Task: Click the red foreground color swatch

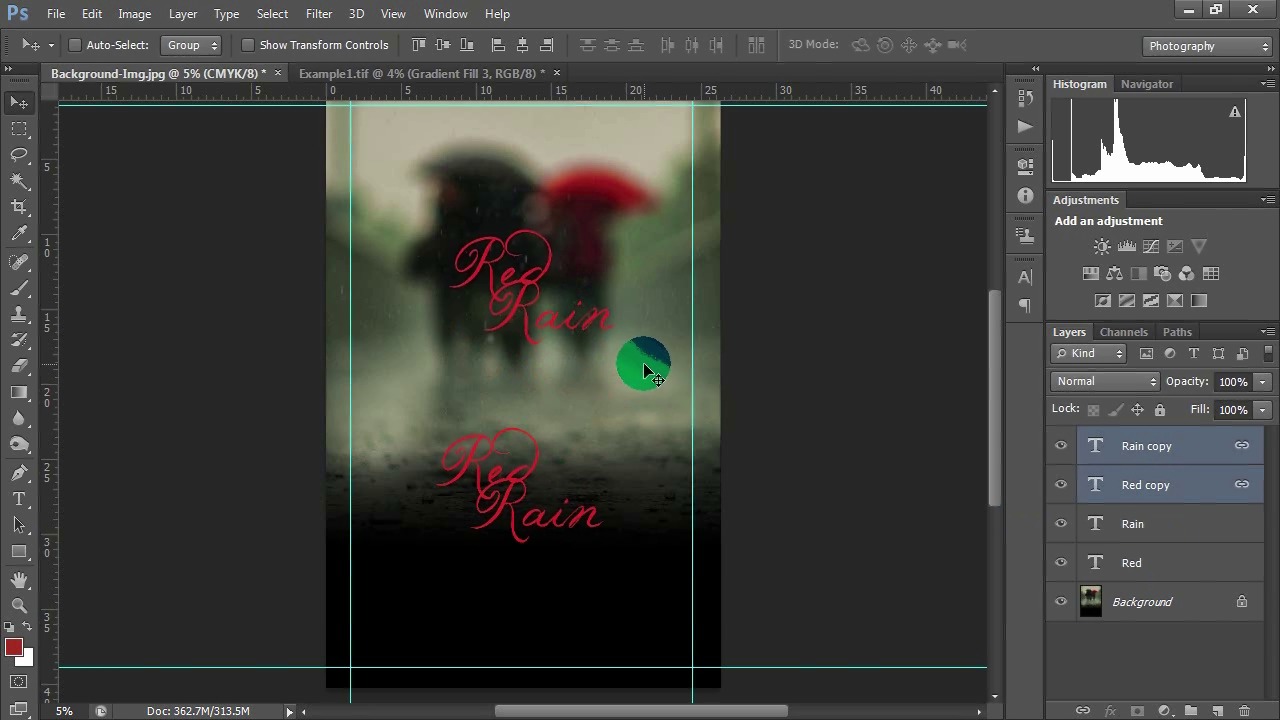Action: [x=13, y=648]
